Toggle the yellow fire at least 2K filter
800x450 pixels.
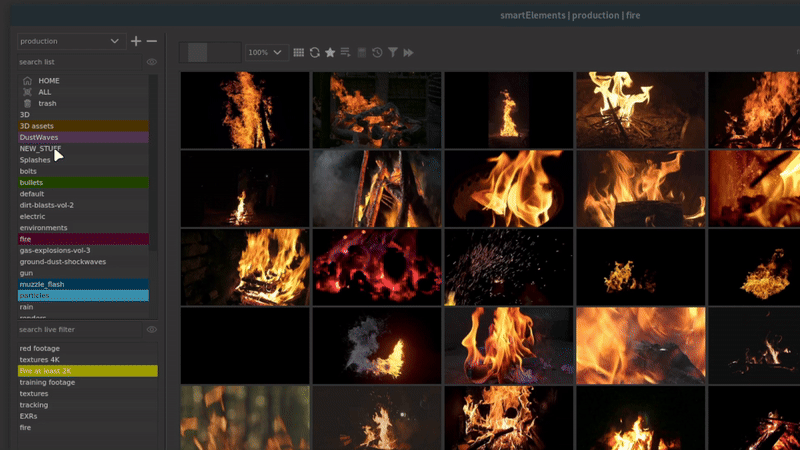pyautogui.click(x=88, y=371)
